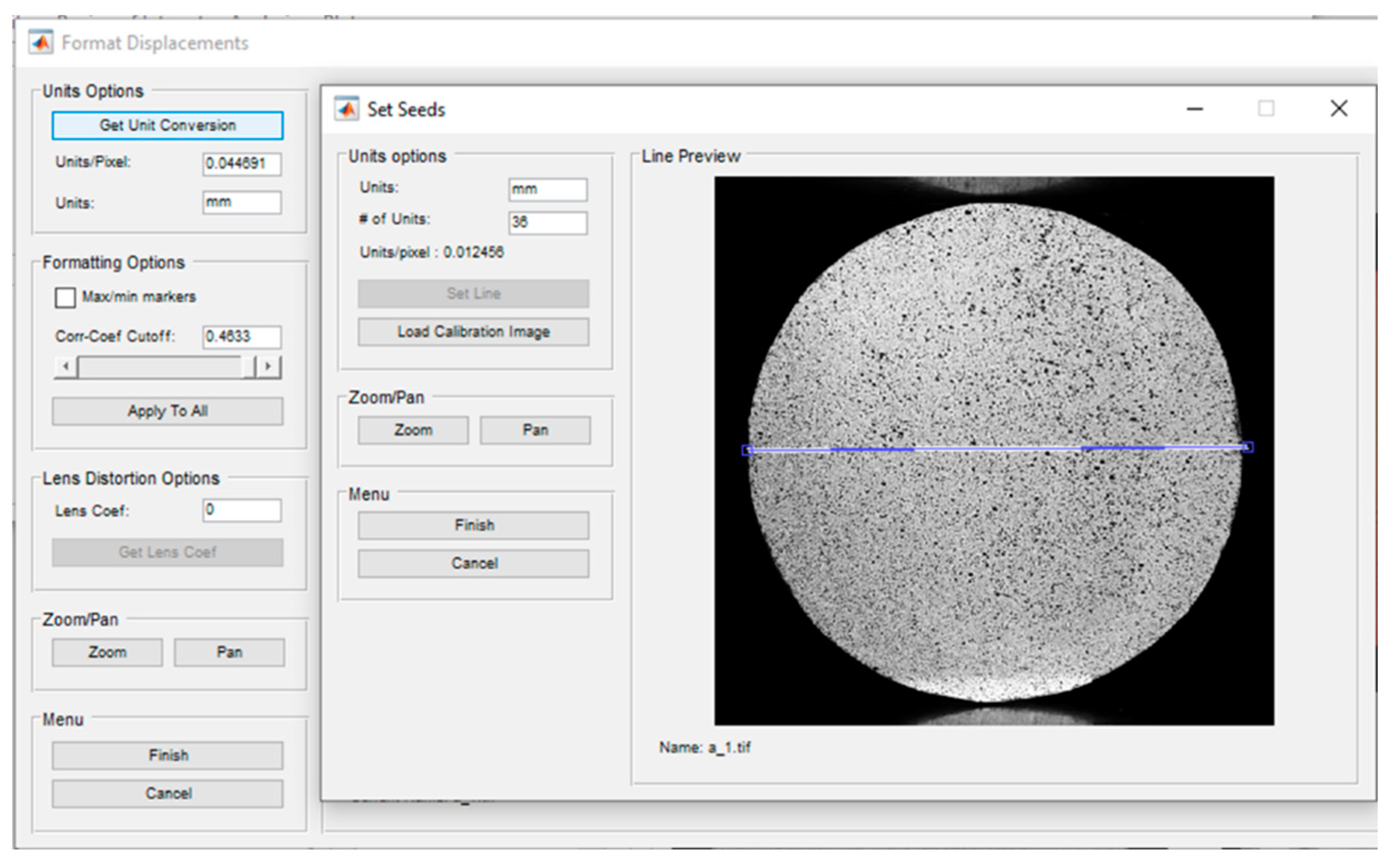Click Corr-Coef Cutoff slider thumb

pyautogui.click(x=249, y=366)
